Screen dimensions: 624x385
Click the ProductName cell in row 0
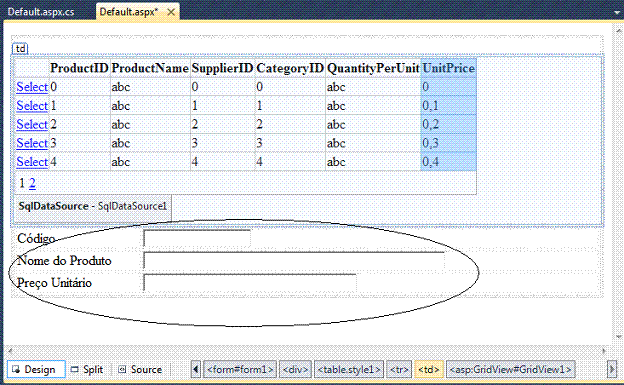pos(150,87)
